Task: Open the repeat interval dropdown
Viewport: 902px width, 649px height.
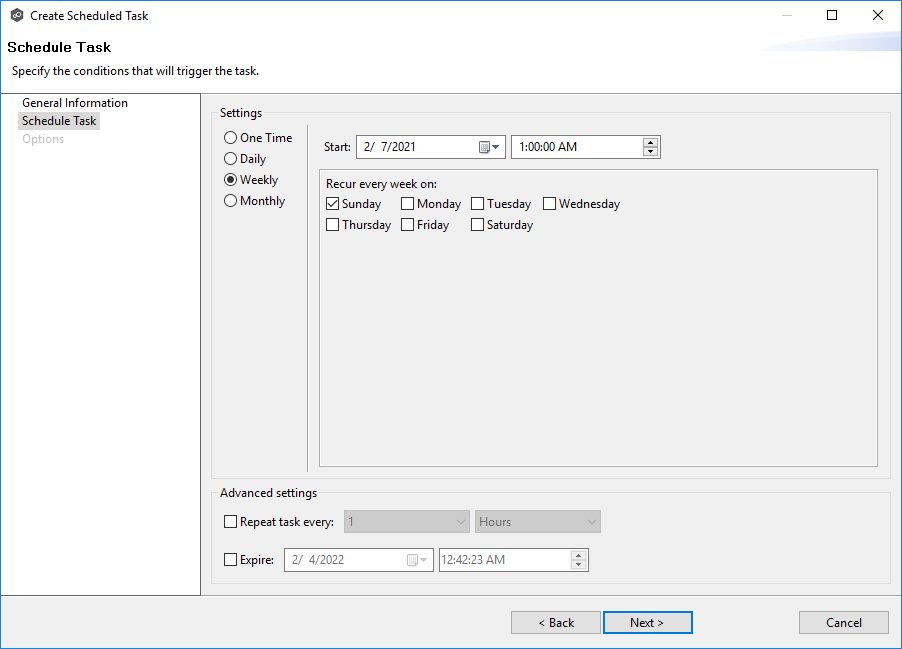Action: pos(462,521)
